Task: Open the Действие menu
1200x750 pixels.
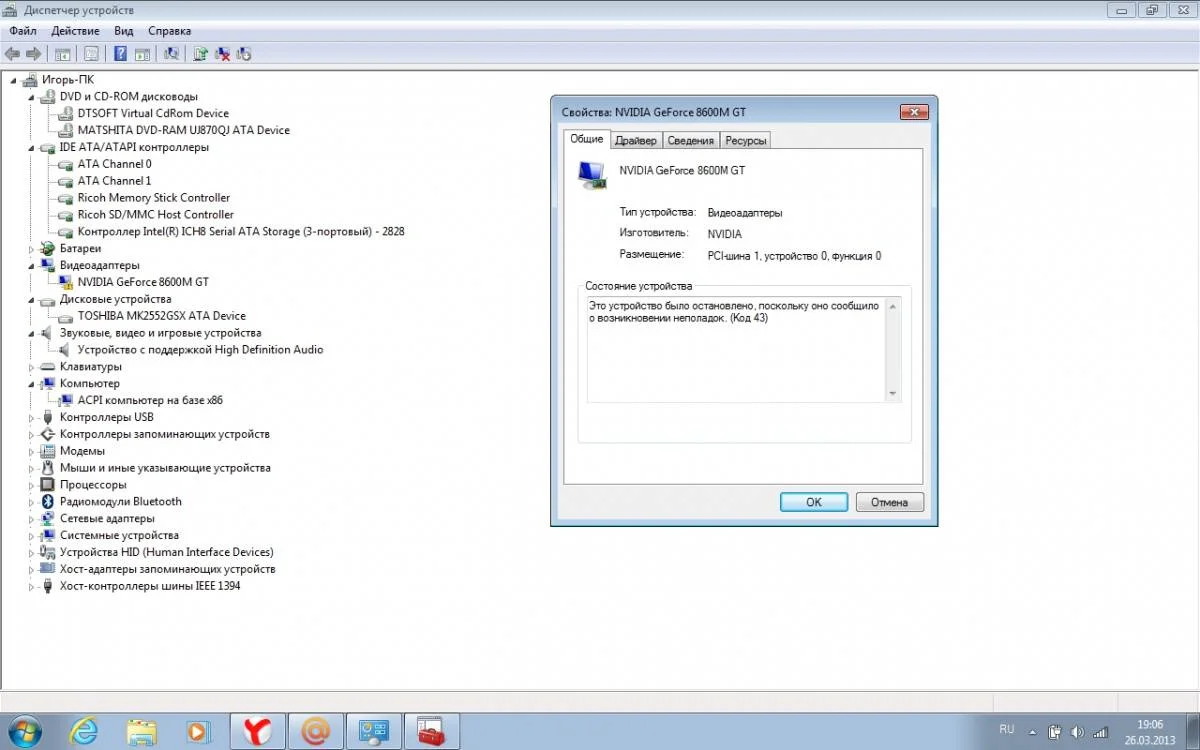Action: pos(76,31)
